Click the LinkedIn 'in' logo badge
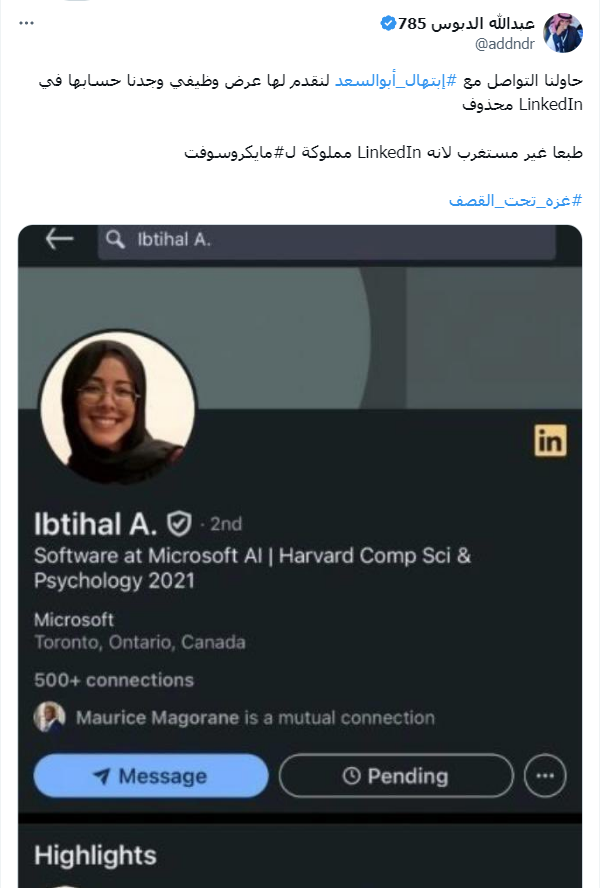The height and width of the screenshot is (888, 606). click(x=550, y=440)
